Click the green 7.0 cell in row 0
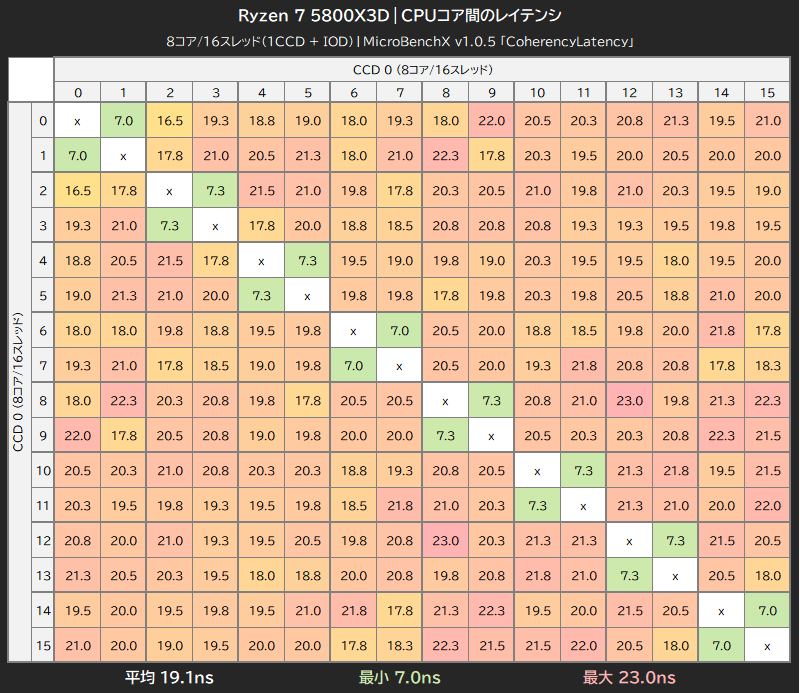Screen dimensions: 800x693 (123, 121)
